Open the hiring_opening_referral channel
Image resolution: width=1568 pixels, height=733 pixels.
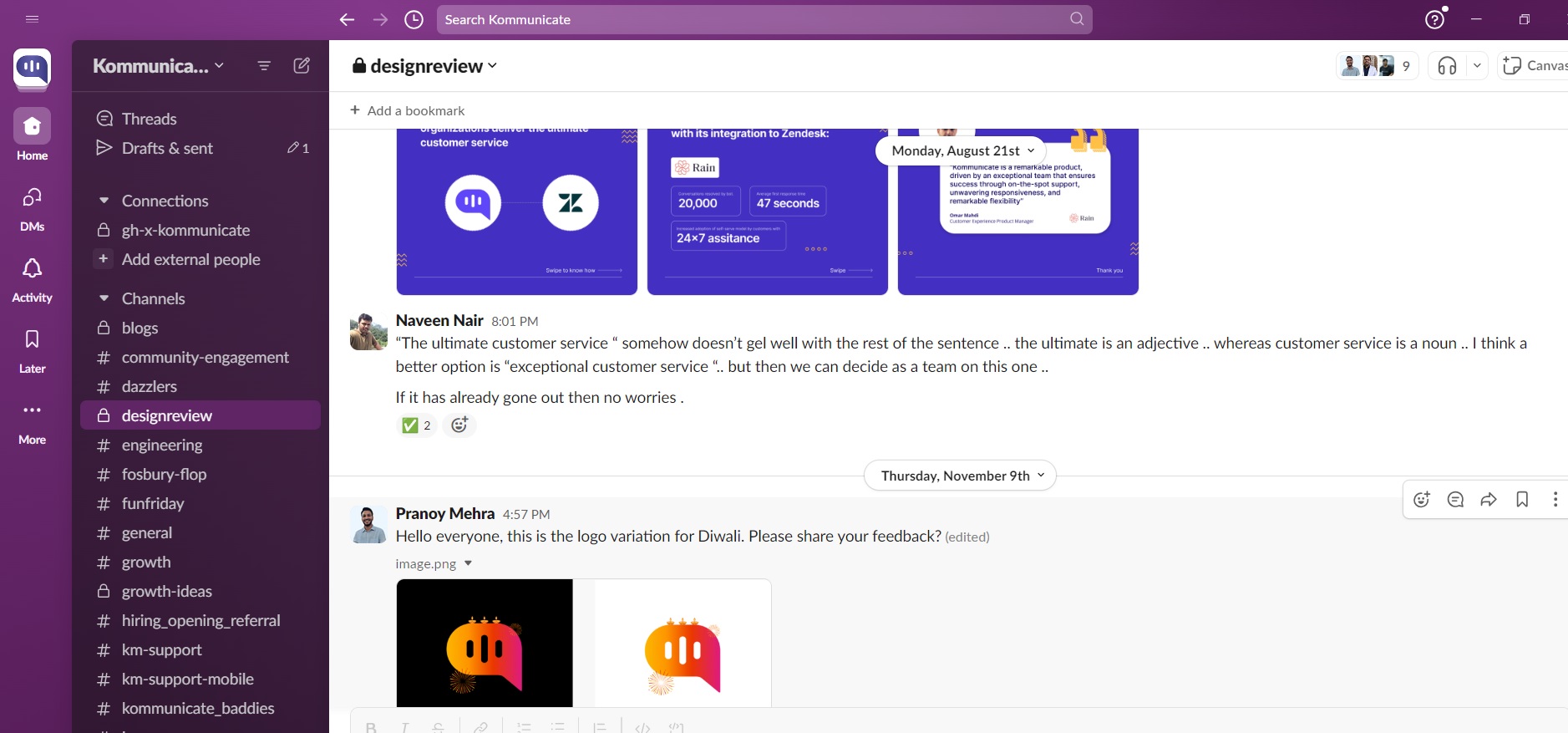[200, 620]
